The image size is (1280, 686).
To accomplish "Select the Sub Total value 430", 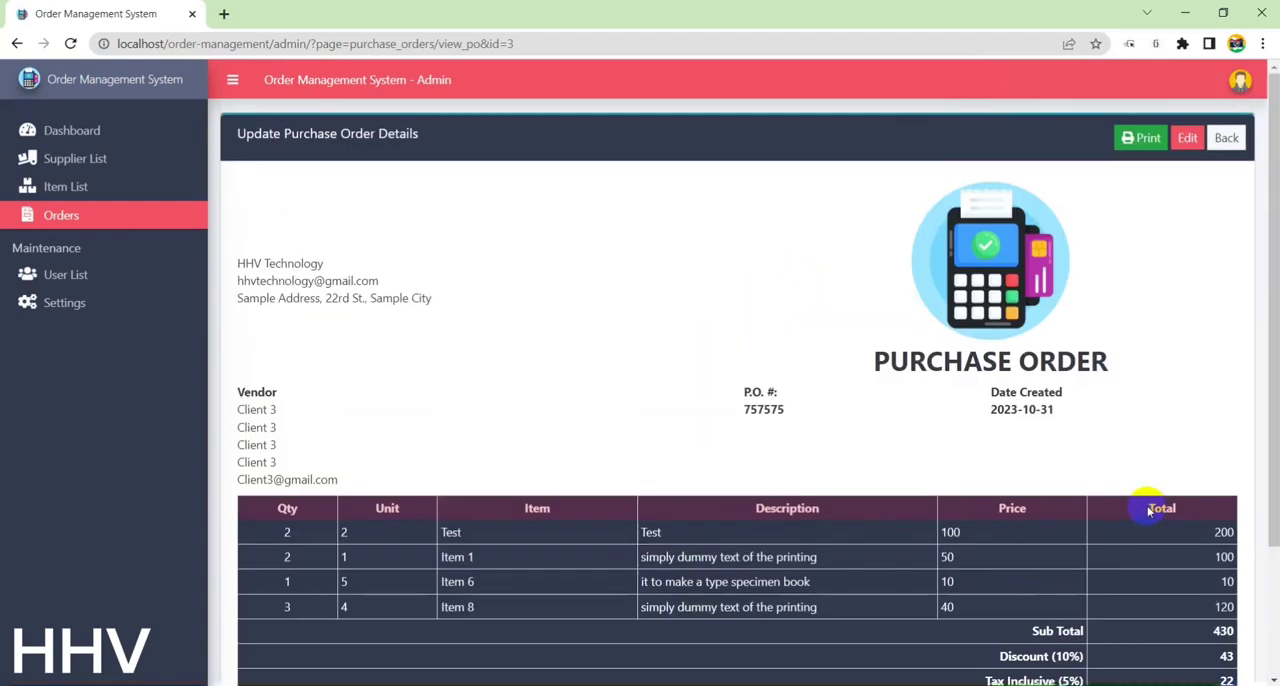I will click(x=1224, y=631).
